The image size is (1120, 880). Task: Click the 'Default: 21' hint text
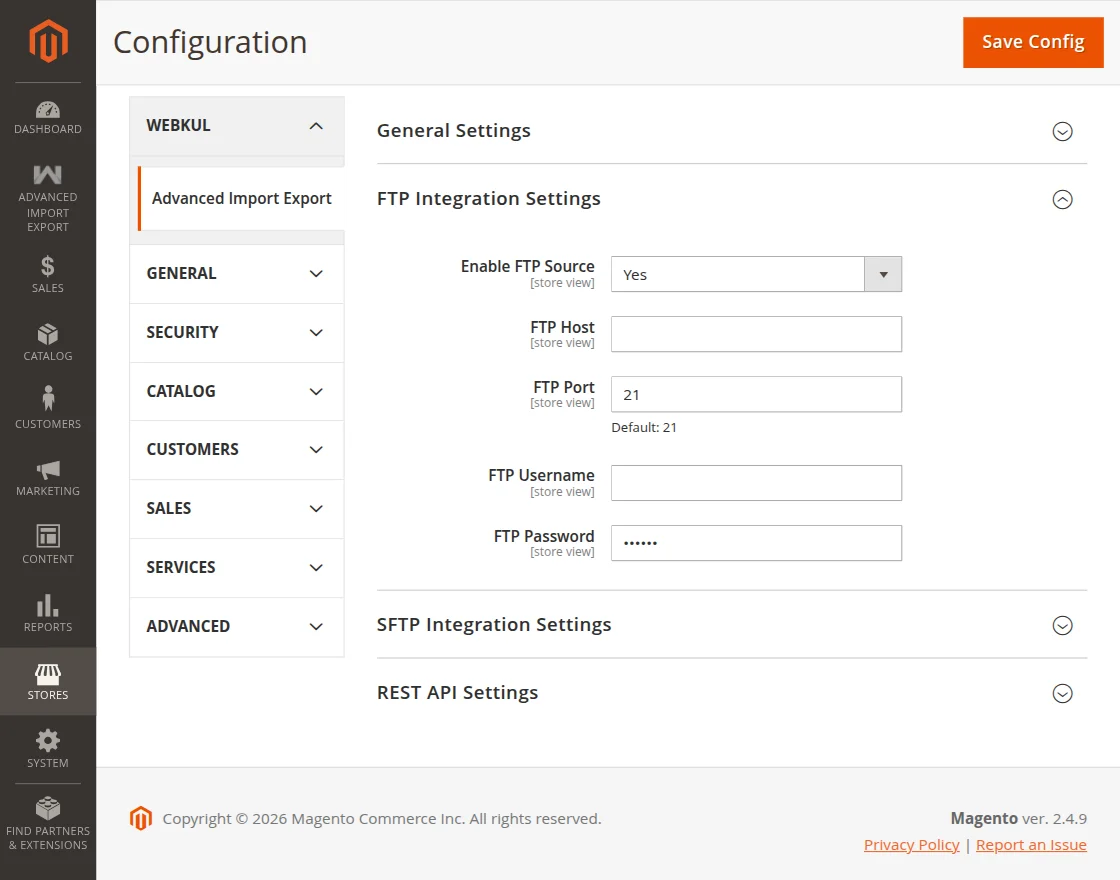644,427
